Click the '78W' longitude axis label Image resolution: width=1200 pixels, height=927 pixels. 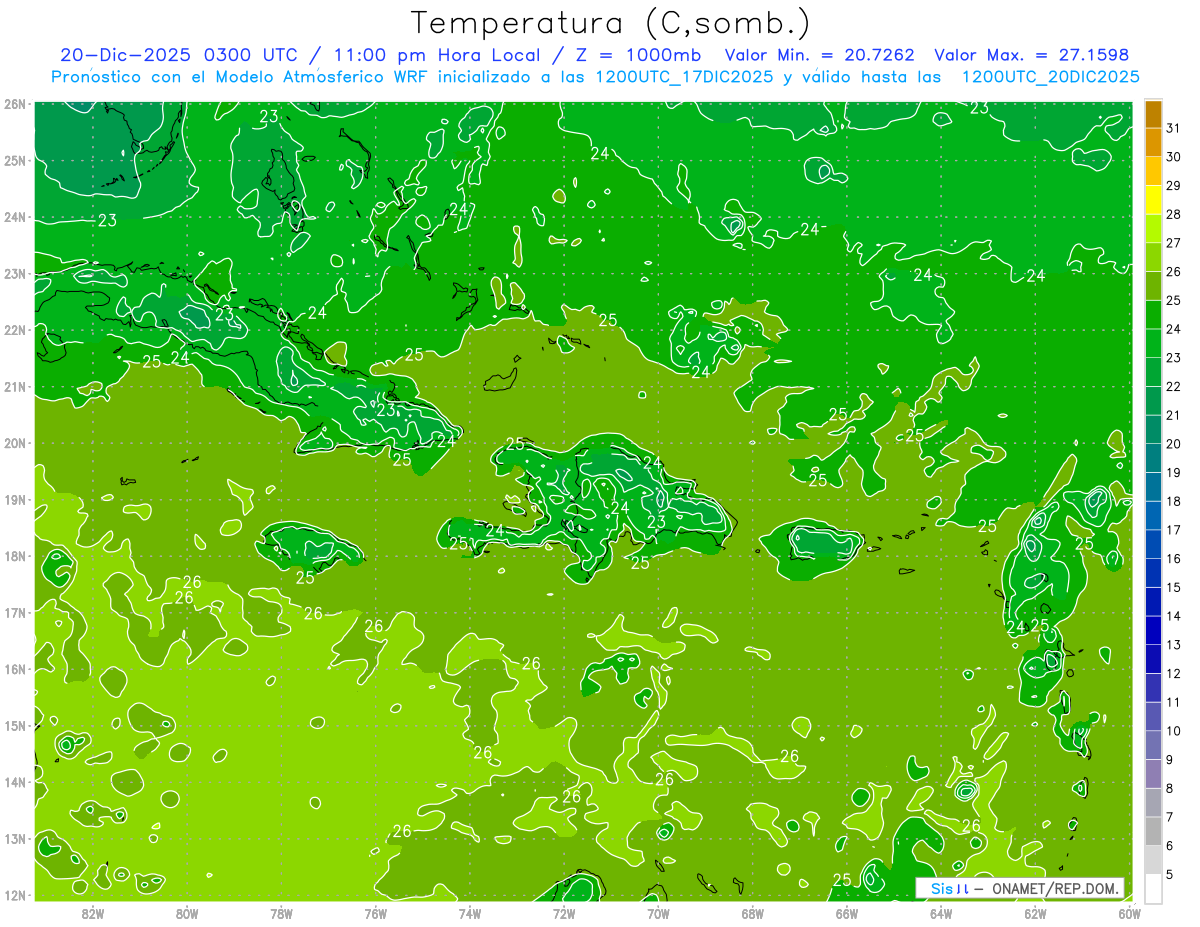tap(281, 913)
